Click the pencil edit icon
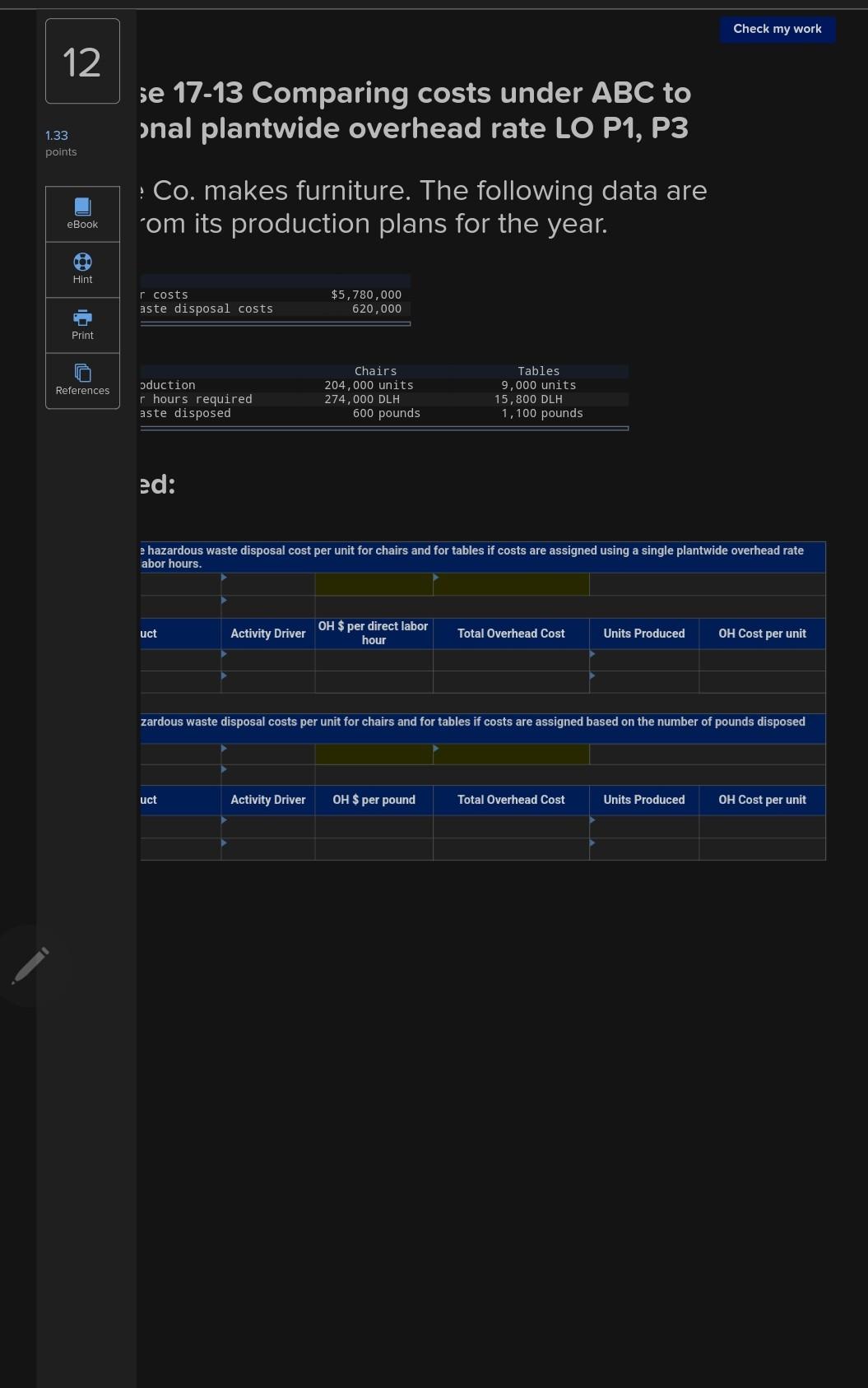 (x=30, y=966)
